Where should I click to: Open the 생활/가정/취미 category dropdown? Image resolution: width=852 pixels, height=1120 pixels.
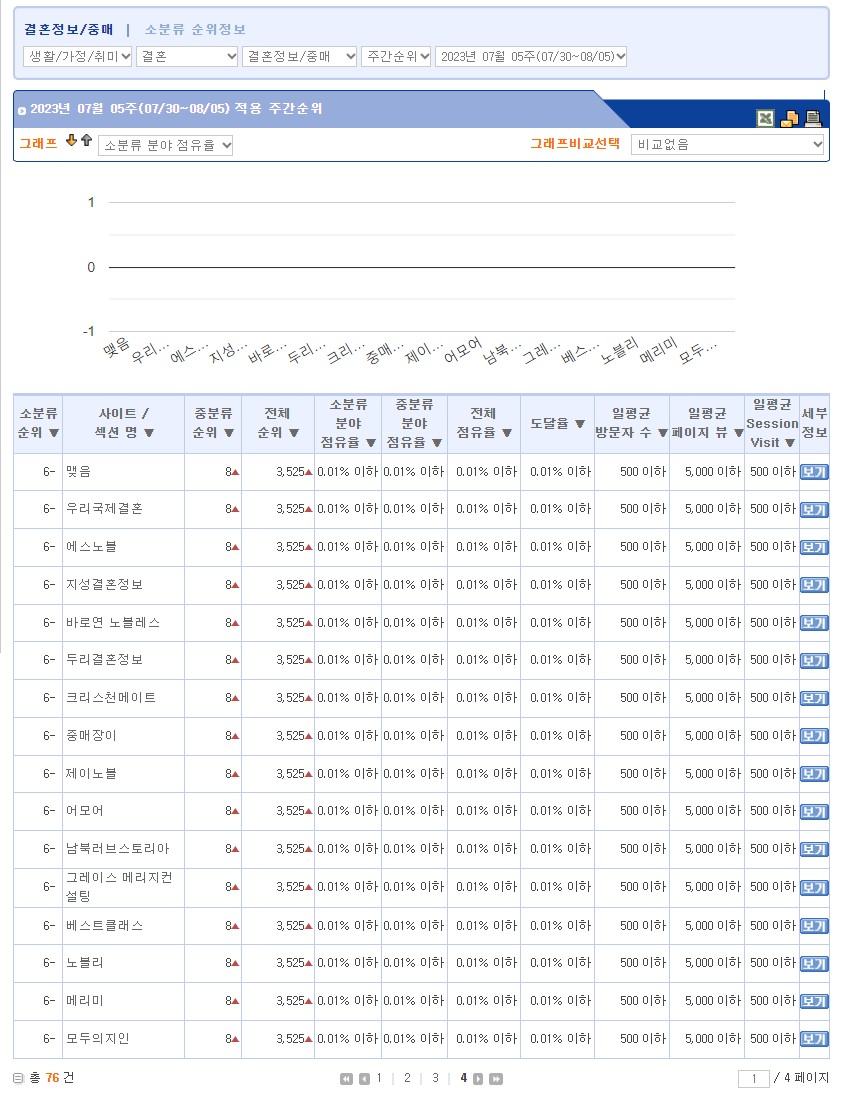coord(78,56)
